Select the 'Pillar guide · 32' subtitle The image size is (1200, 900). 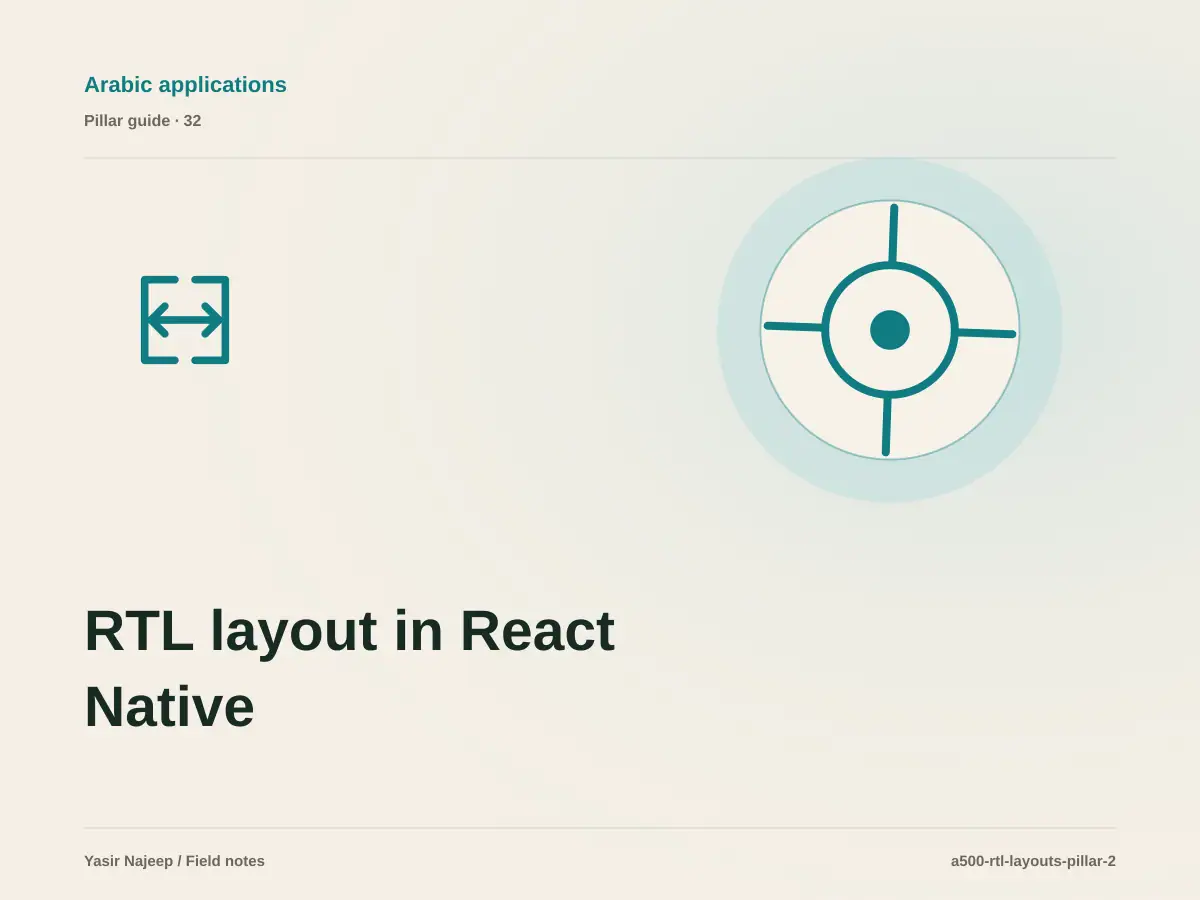pos(142,121)
